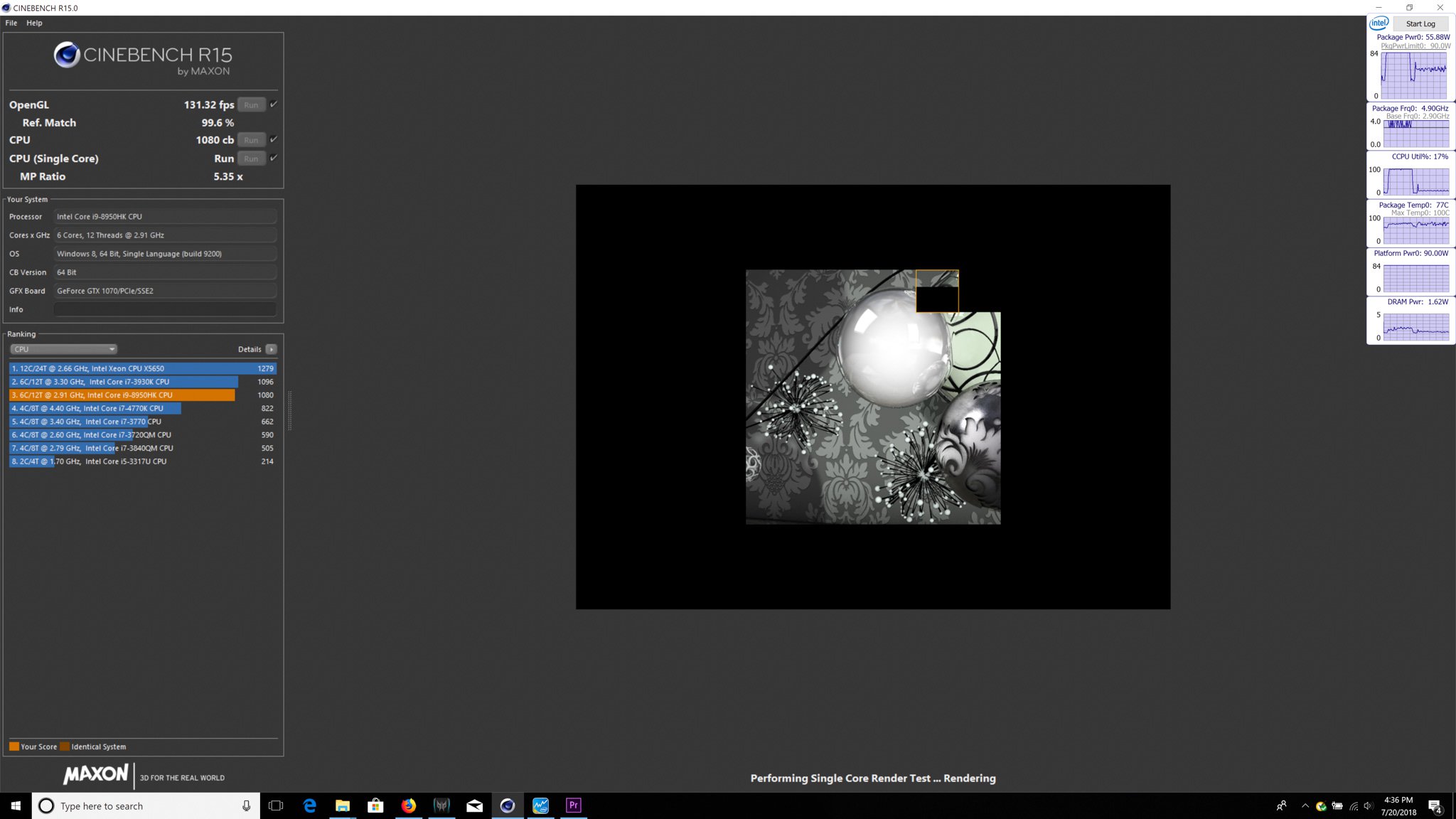Screen dimensions: 1456x819
Task: Click the MAXON logo at bottom
Action: [96, 774]
